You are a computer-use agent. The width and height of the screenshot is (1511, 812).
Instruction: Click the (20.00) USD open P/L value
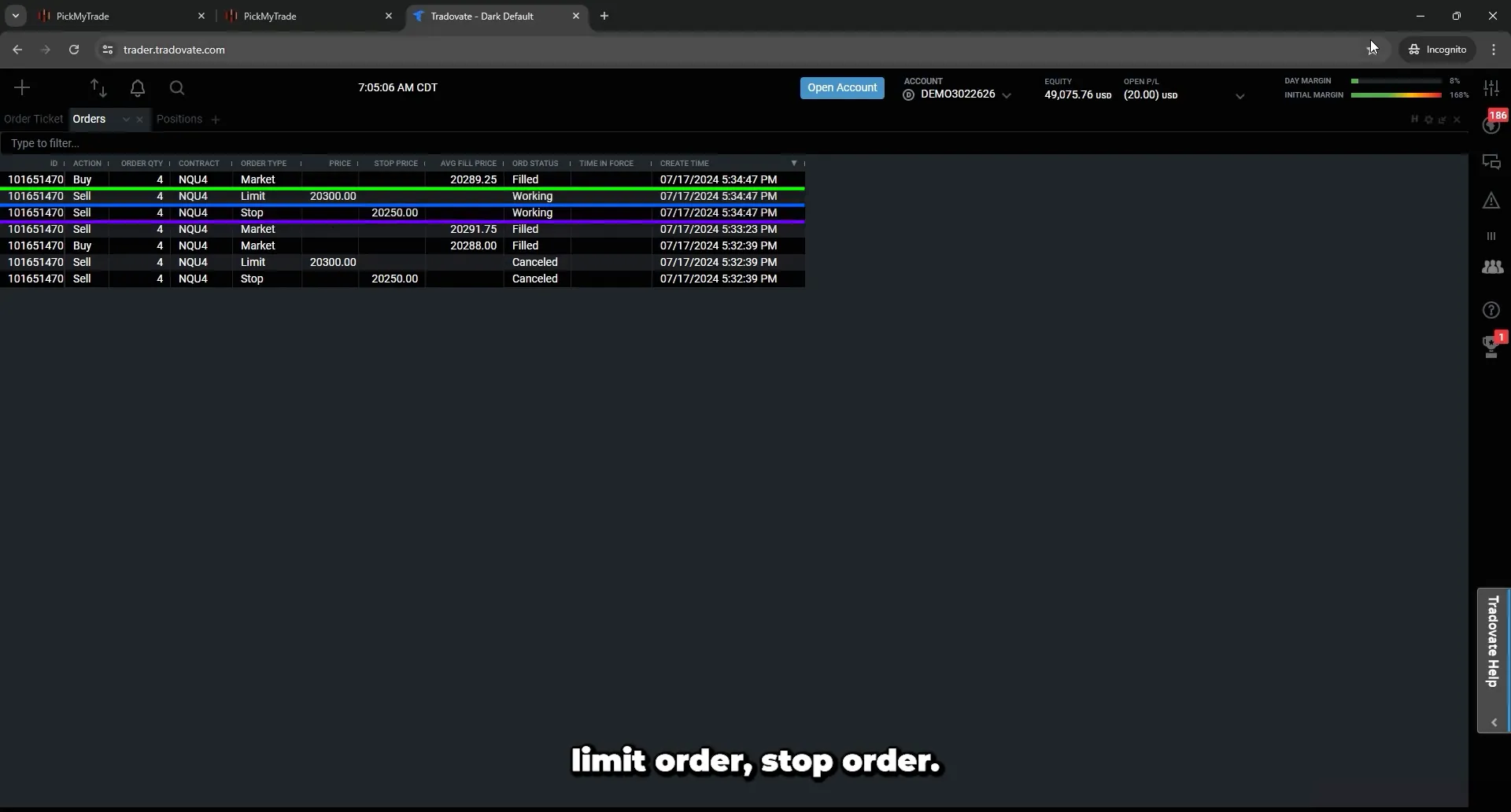[x=1151, y=94]
